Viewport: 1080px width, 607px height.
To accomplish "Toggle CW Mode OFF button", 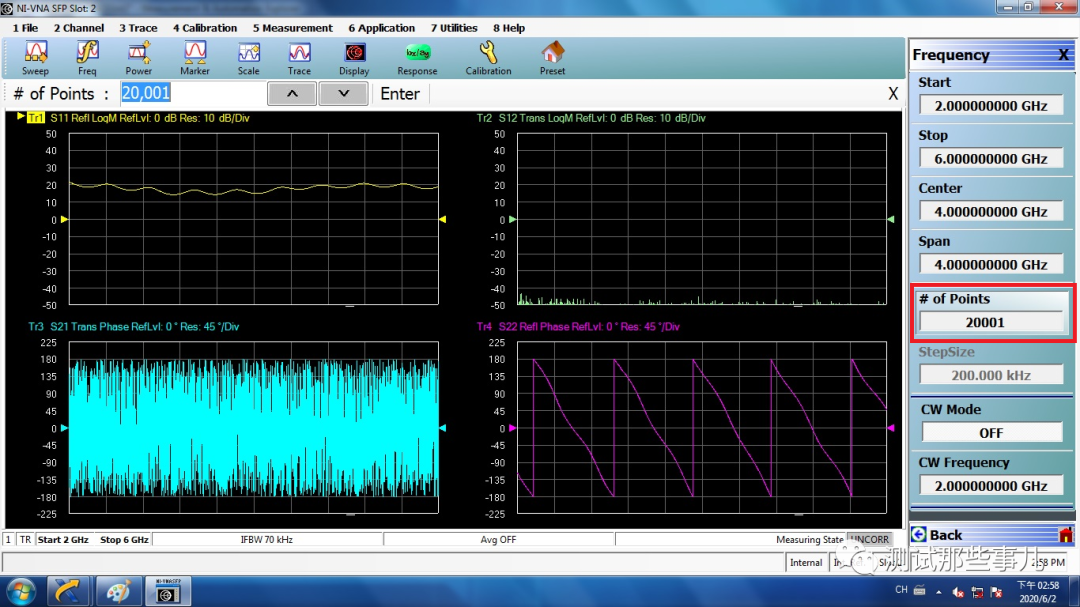I will [x=990, y=433].
